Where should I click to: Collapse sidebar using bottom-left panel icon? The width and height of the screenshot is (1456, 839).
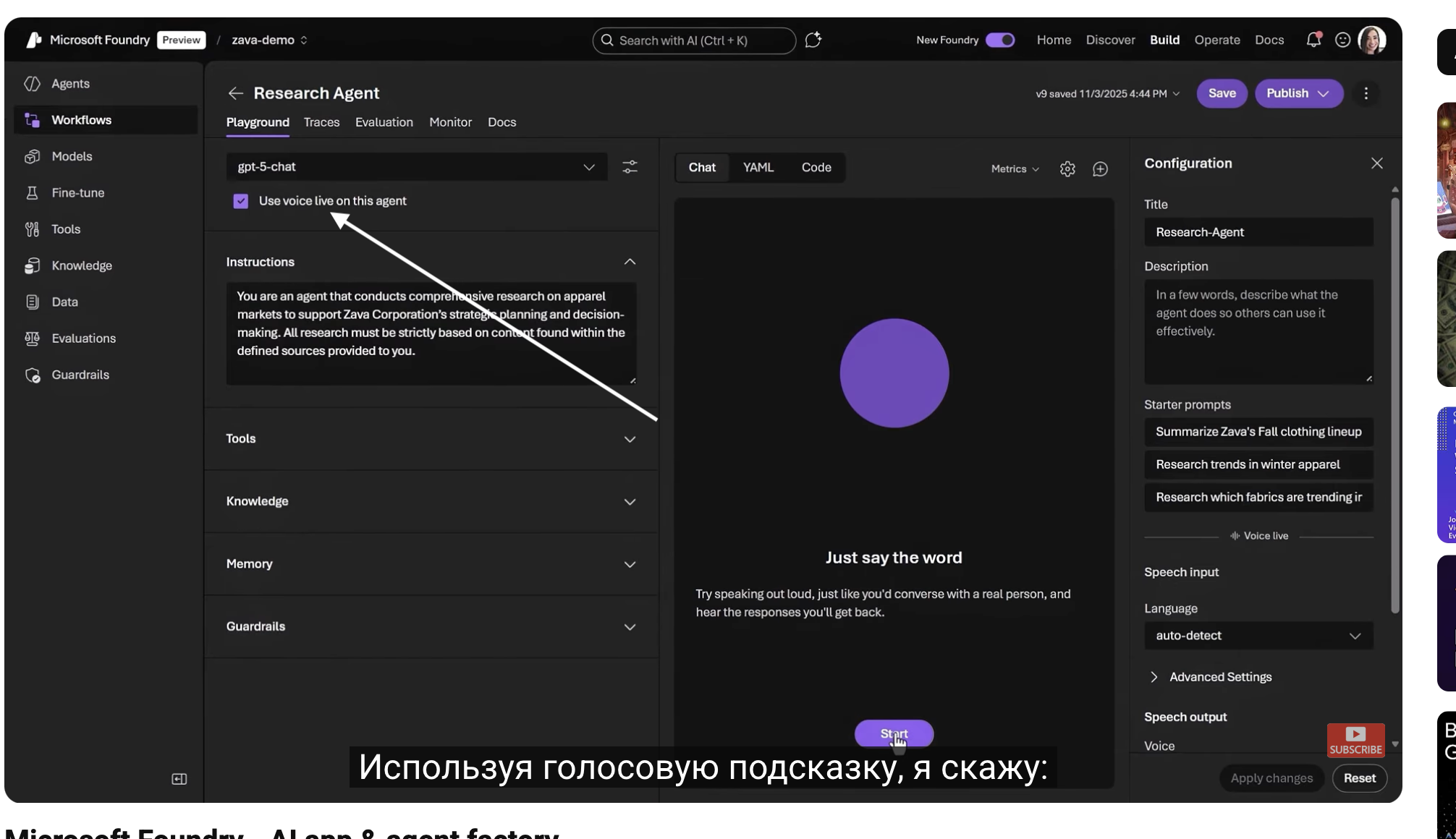click(x=179, y=779)
